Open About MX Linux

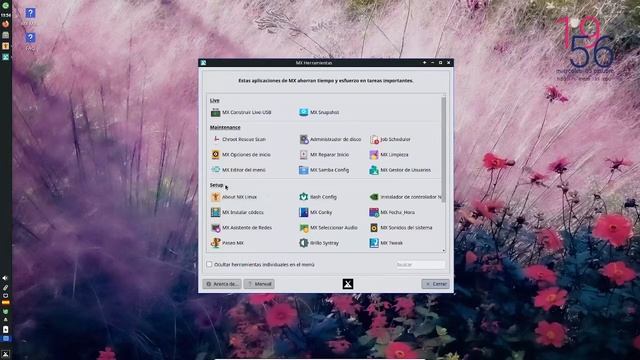coord(233,197)
